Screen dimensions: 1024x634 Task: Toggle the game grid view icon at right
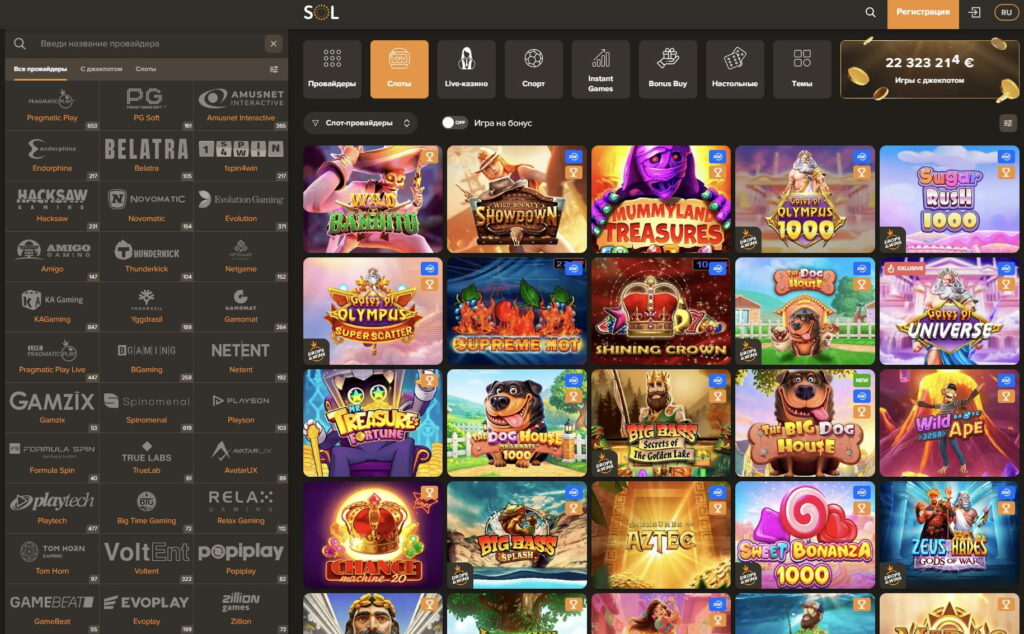[1008, 123]
